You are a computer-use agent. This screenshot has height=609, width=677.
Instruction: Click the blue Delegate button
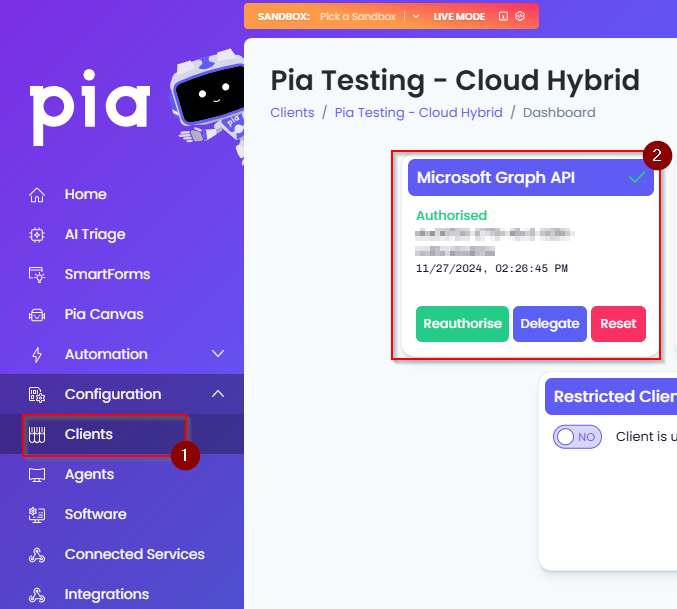pos(550,324)
